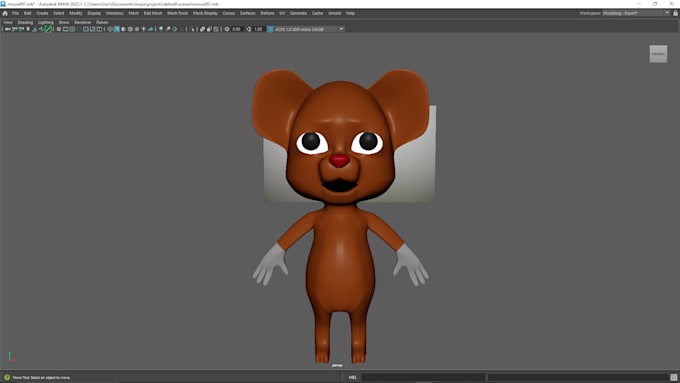680x383 pixels.
Task: Open the Modify menu
Action: pyautogui.click(x=75, y=13)
